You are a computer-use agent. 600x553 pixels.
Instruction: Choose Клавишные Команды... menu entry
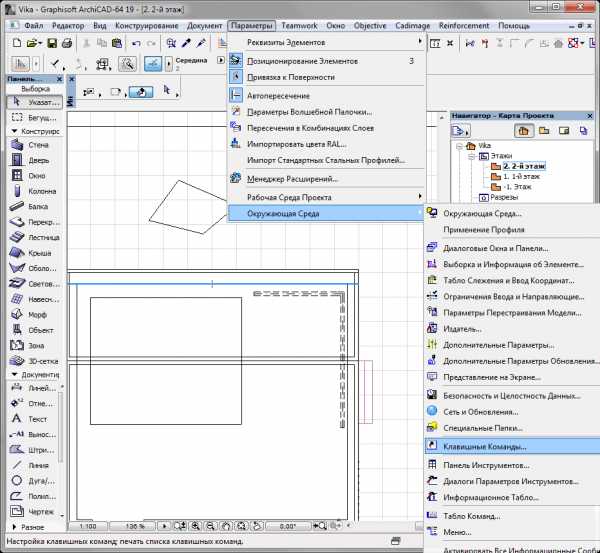(x=512, y=446)
